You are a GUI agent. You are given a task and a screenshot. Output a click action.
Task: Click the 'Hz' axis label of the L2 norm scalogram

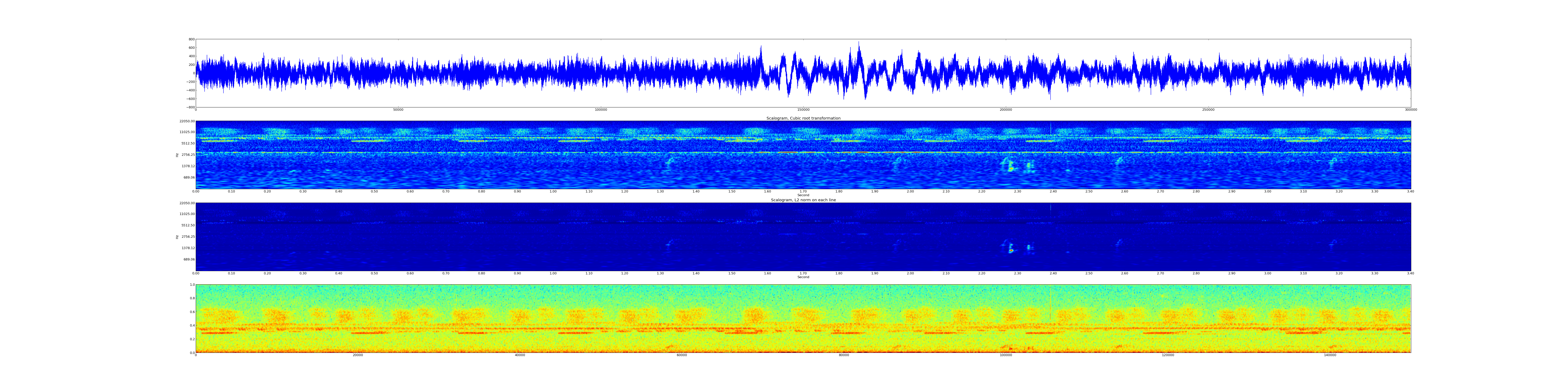177,237
